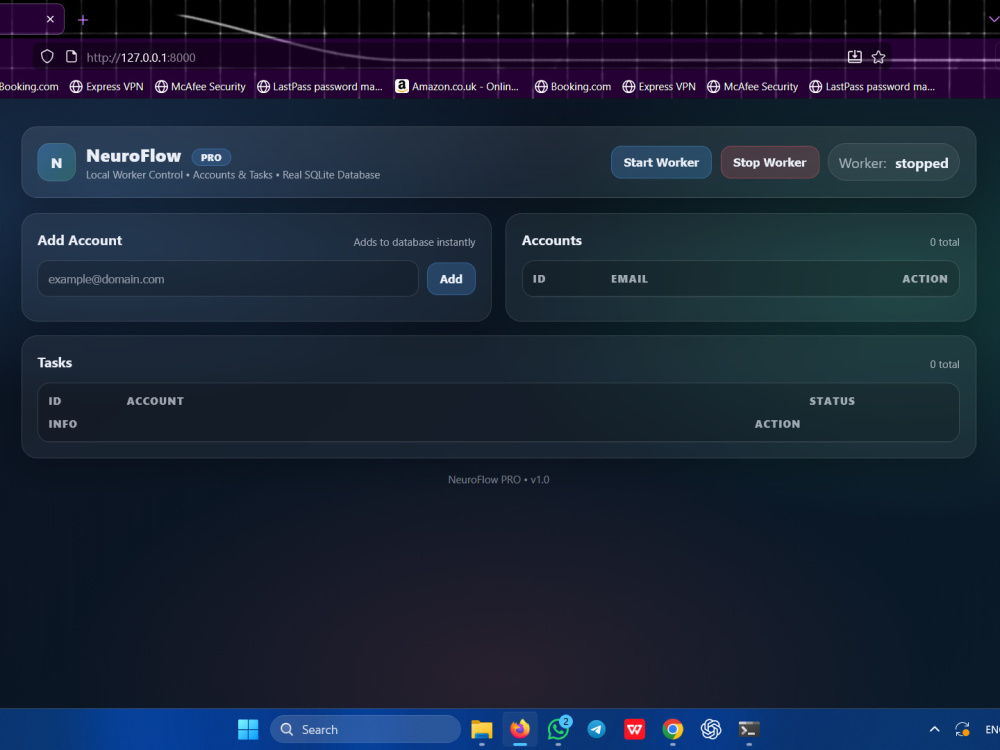Click the Worker: stopped status pill
This screenshot has width=1000, height=750.
pos(893,163)
